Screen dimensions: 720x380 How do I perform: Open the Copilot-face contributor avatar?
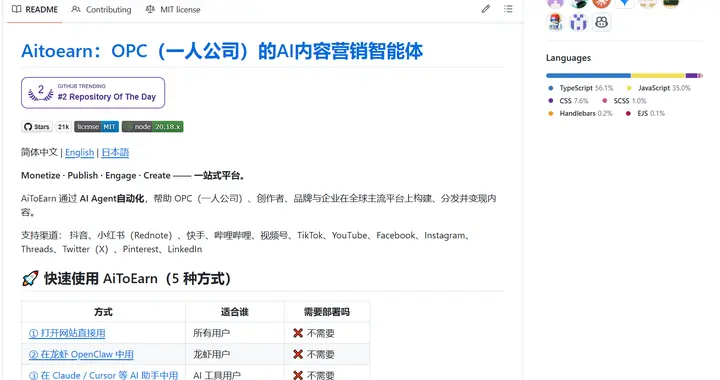[602, 22]
